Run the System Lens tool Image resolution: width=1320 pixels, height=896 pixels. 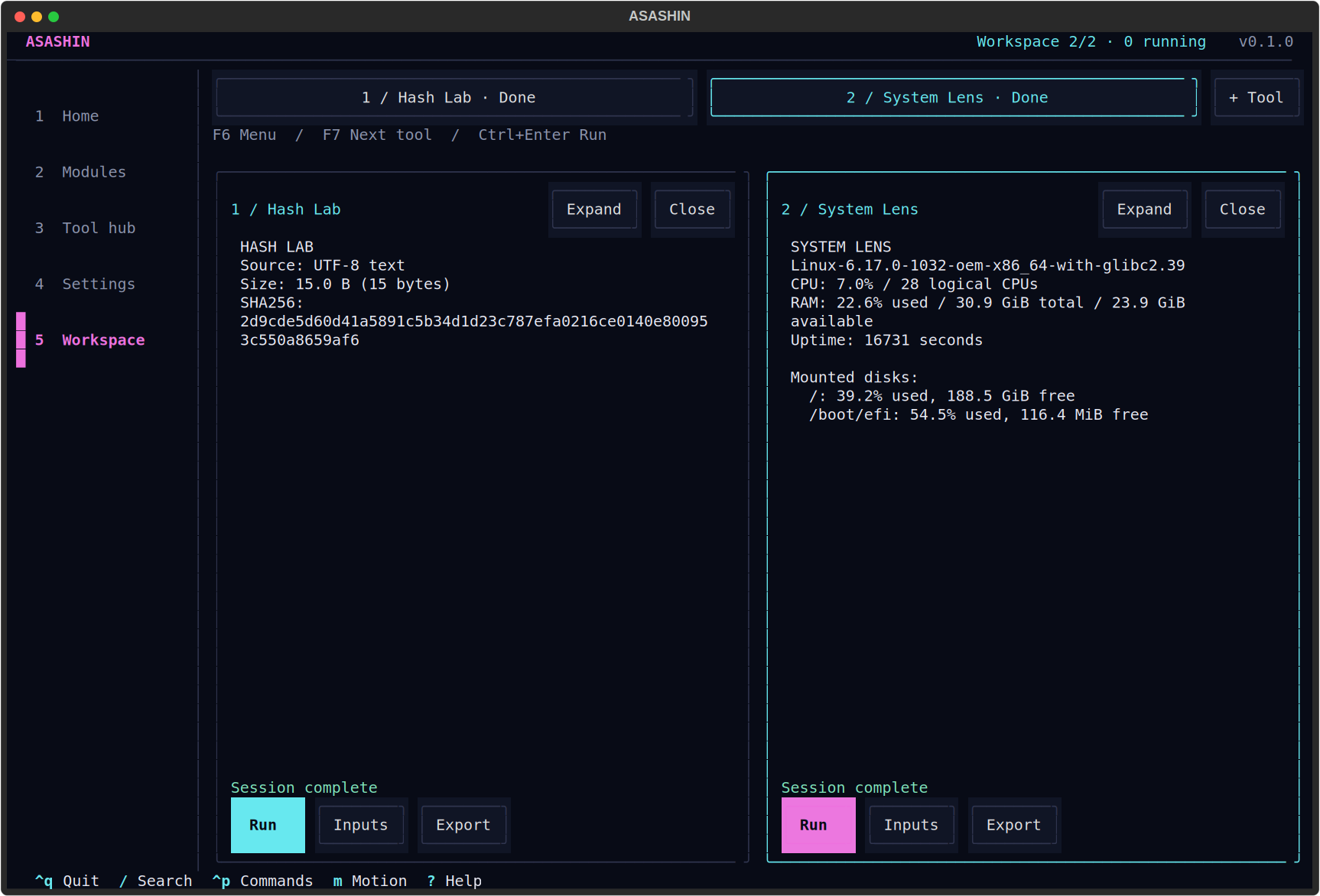818,825
